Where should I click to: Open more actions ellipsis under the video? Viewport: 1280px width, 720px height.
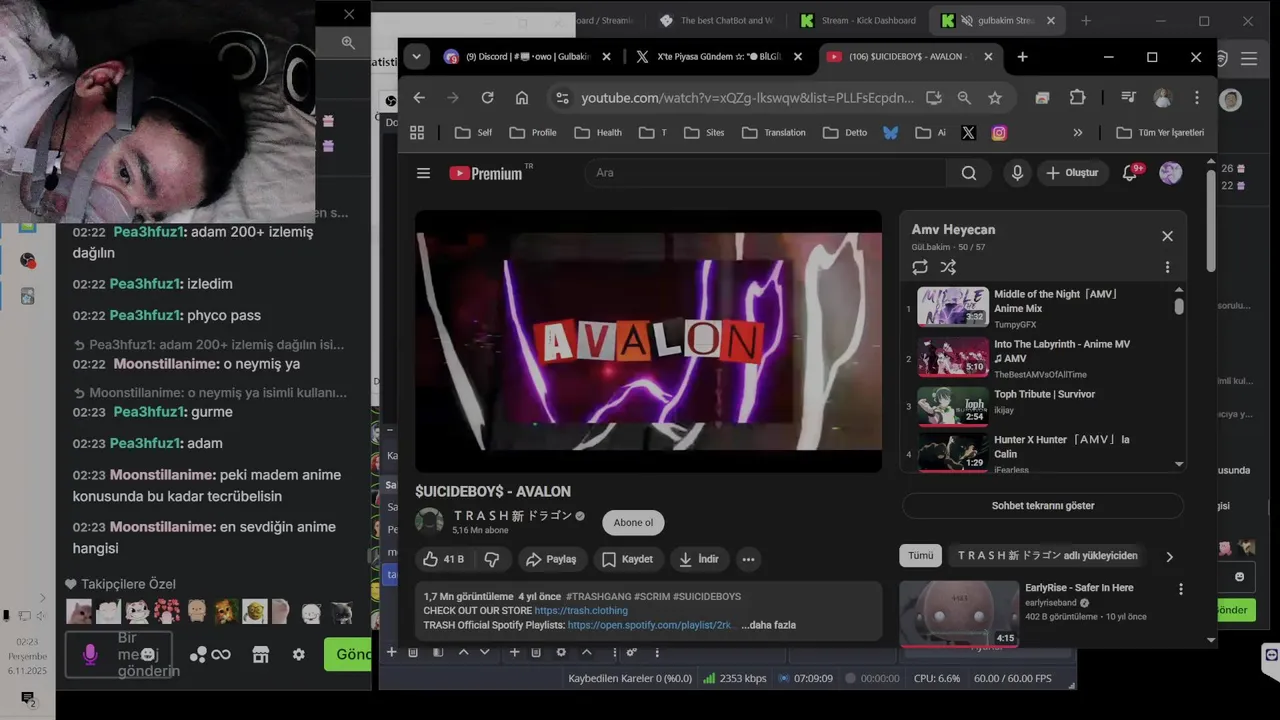tap(748, 559)
